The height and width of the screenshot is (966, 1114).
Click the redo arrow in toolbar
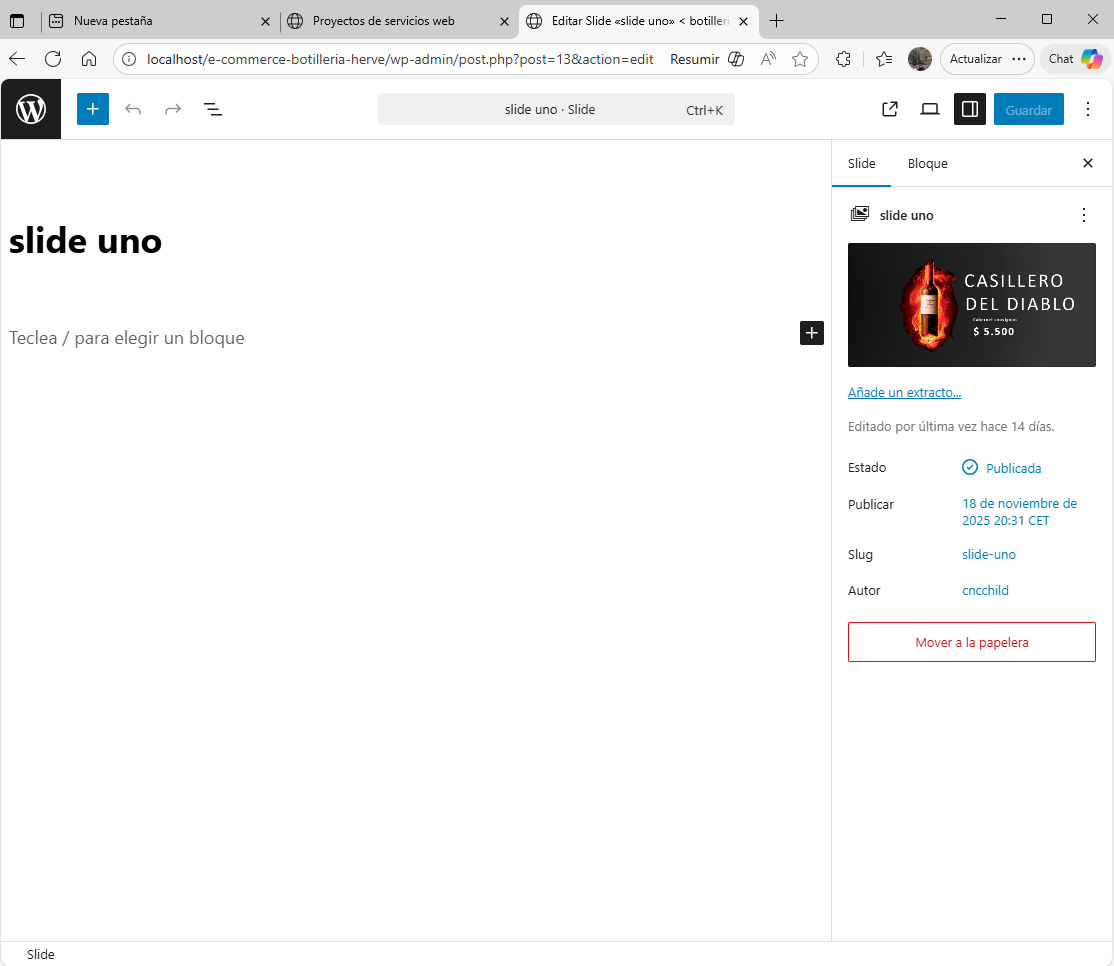(x=173, y=109)
